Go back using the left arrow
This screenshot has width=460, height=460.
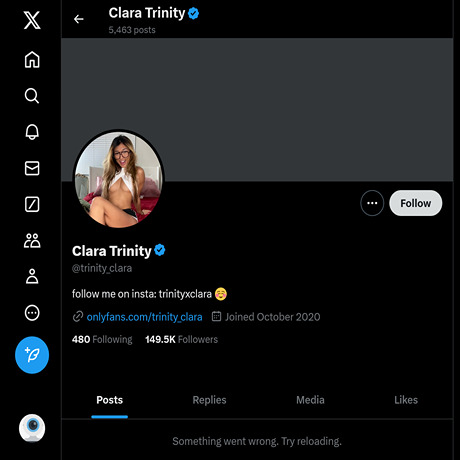point(79,19)
